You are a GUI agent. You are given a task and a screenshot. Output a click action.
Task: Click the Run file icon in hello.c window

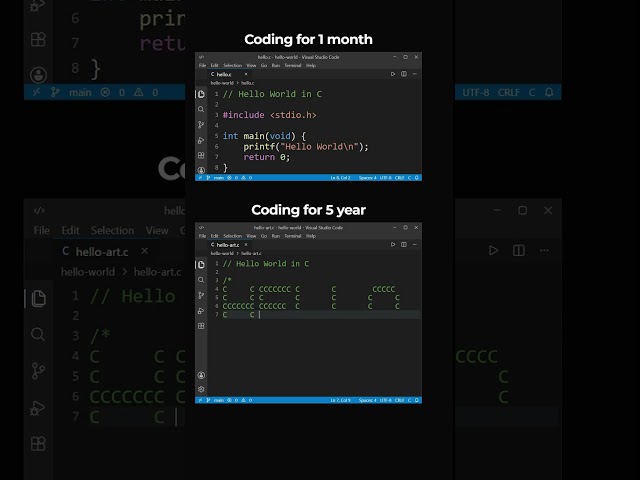pos(393,74)
